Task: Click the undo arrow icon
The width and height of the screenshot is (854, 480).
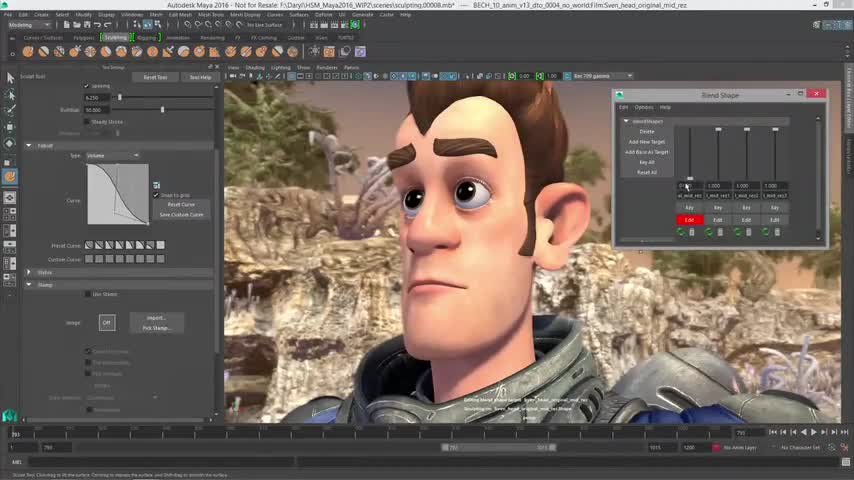Action: point(97,25)
